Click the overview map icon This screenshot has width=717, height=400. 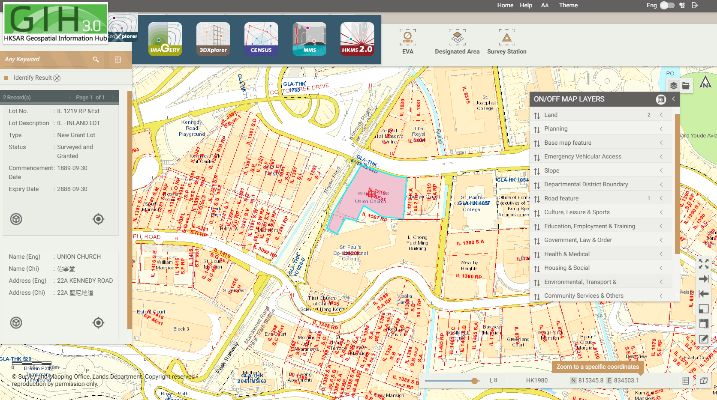704,309
